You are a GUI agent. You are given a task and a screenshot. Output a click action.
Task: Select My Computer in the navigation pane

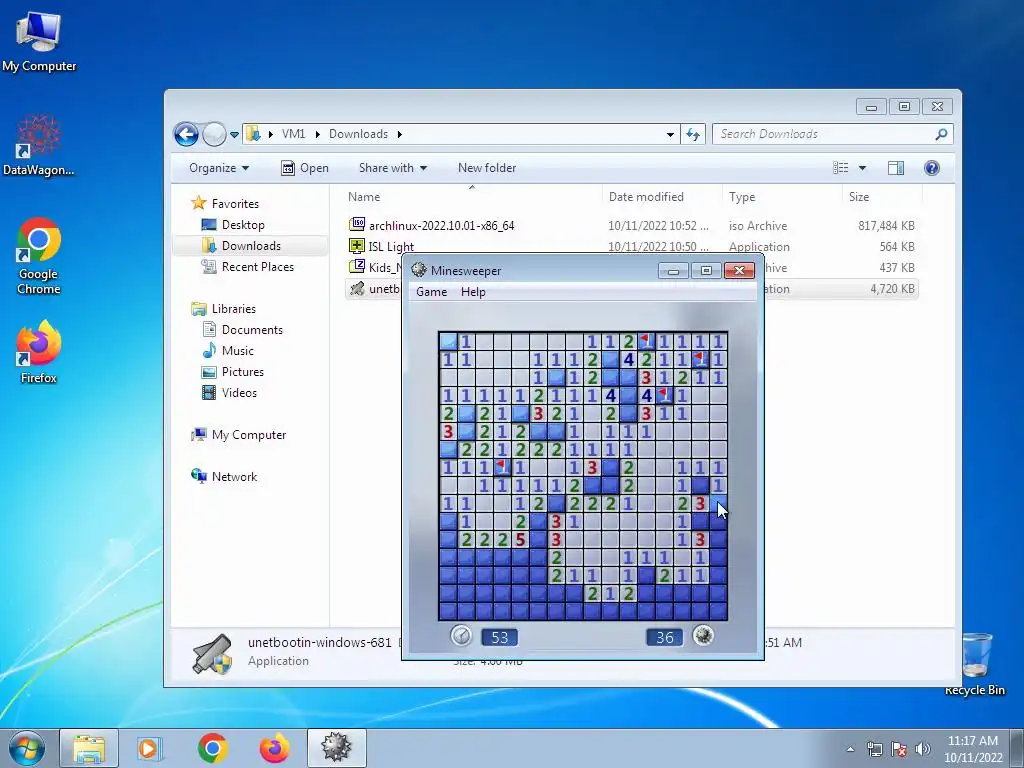[x=238, y=435]
